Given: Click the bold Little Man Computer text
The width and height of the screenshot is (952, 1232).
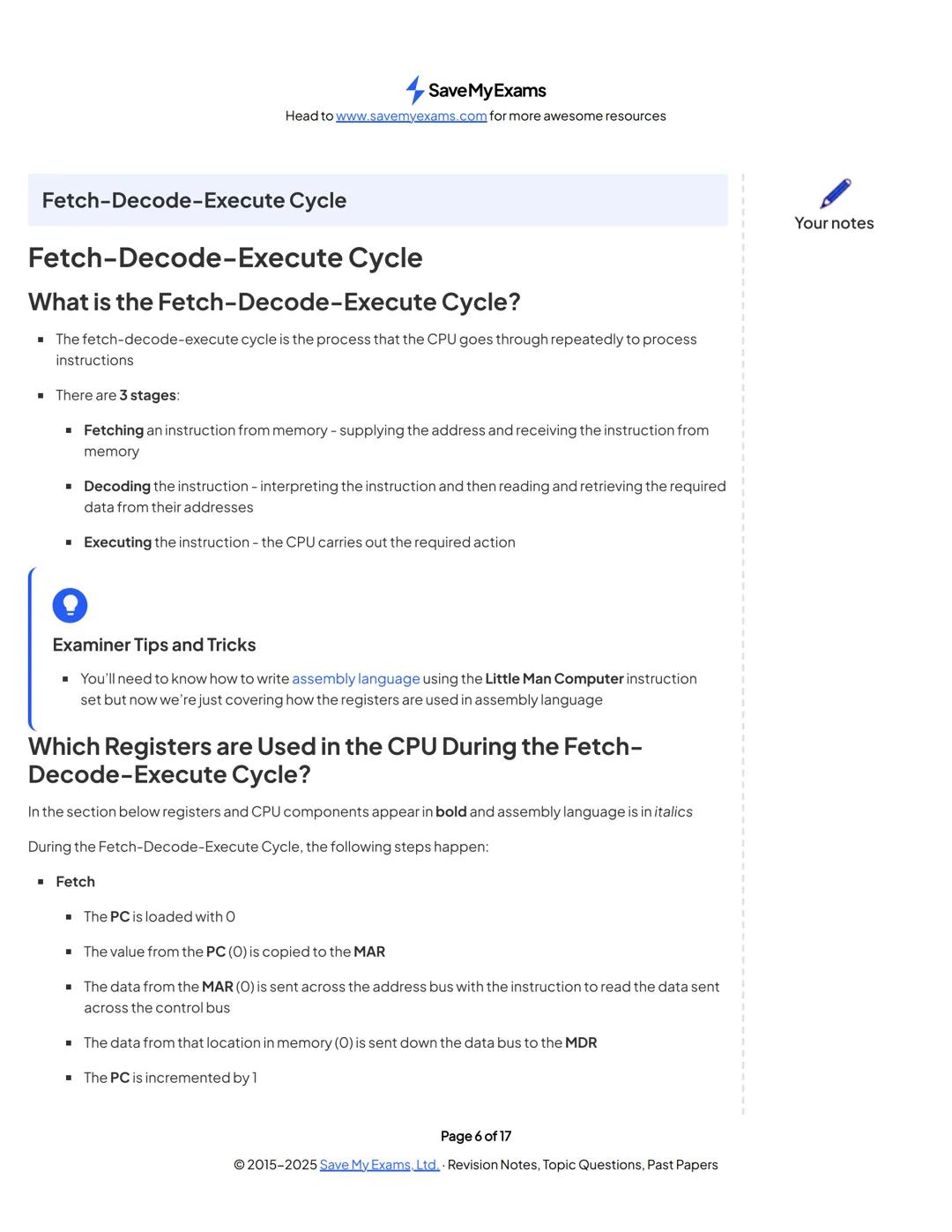Looking at the screenshot, I should pyautogui.click(x=554, y=679).
